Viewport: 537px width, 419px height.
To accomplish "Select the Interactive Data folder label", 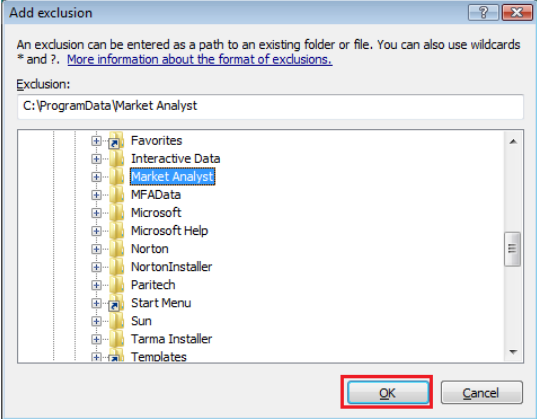I will 176,159.
